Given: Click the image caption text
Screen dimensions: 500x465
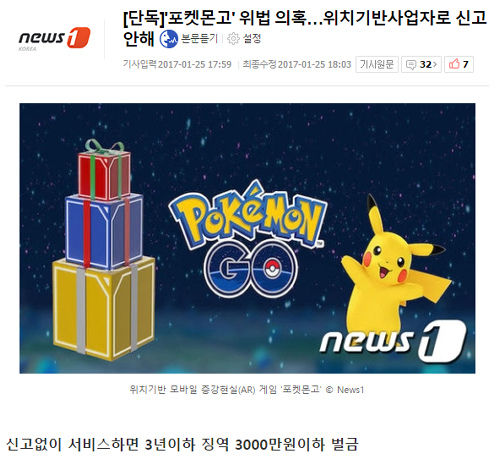Looking at the screenshot, I should tap(247, 389).
